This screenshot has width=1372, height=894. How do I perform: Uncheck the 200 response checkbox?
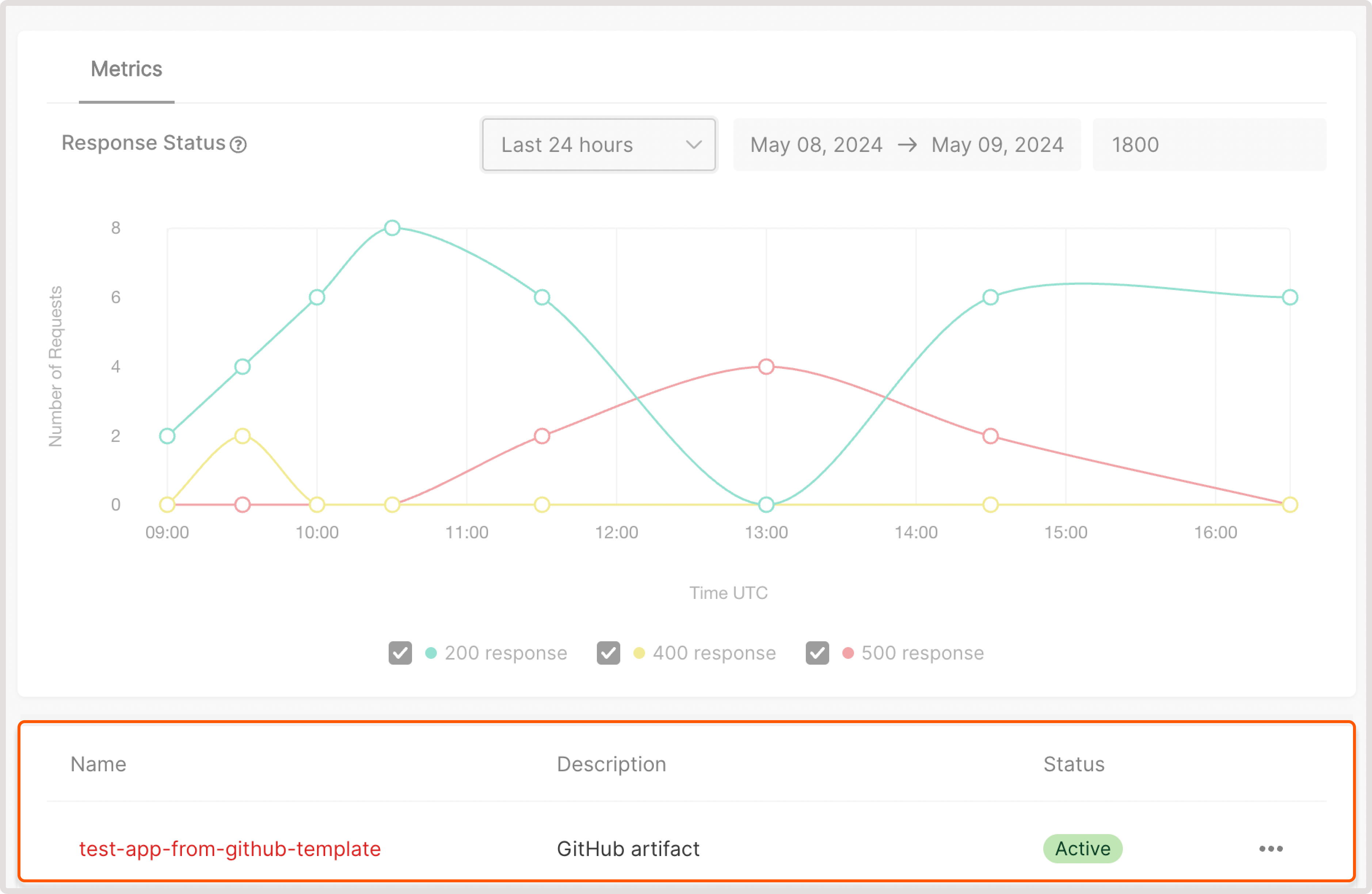click(400, 653)
